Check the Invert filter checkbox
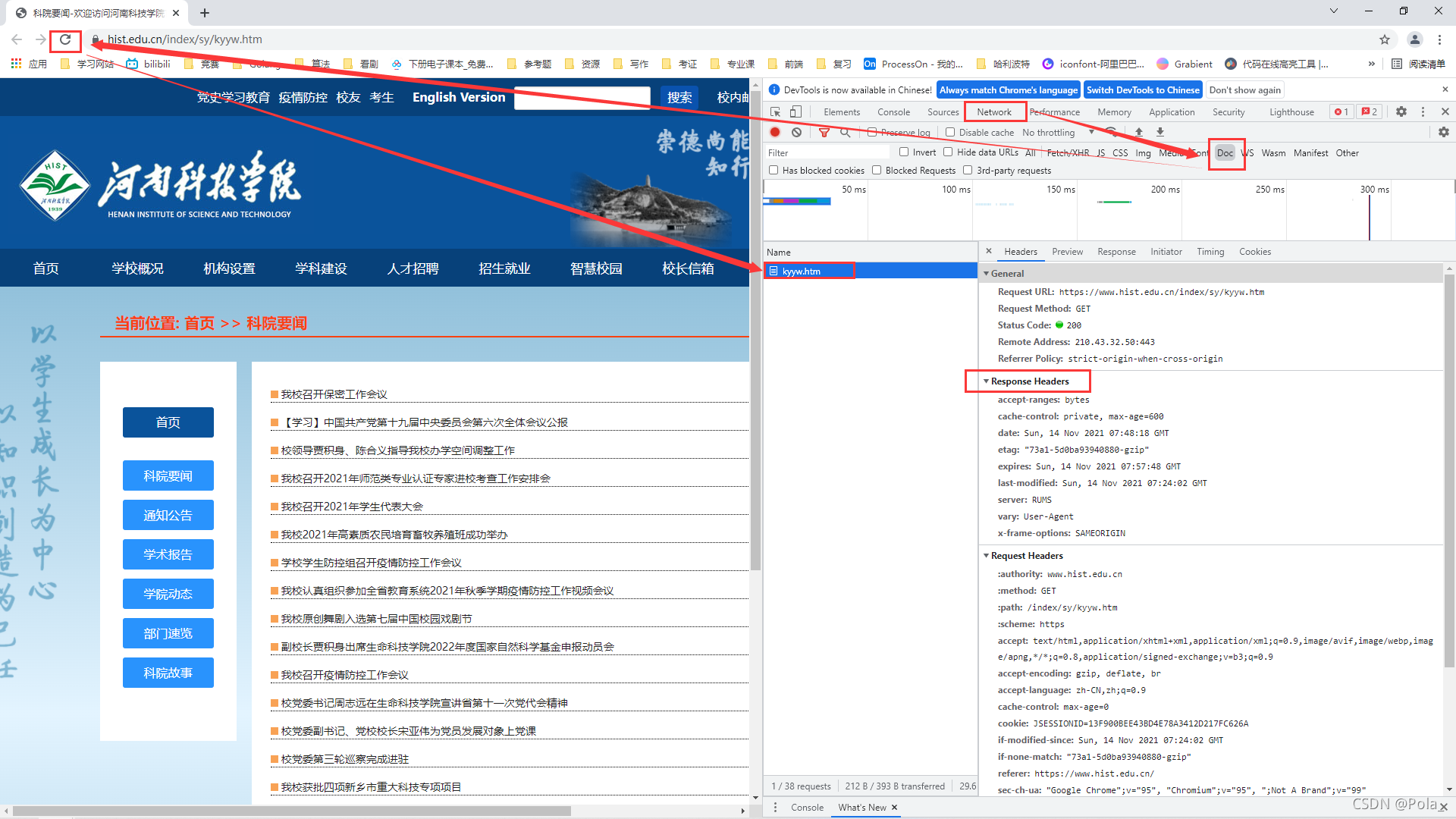This screenshot has height=819, width=1456. click(904, 152)
